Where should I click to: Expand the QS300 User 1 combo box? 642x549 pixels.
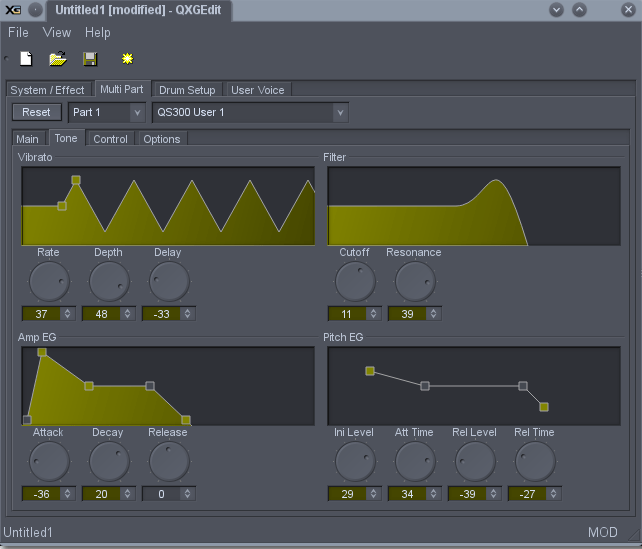pos(250,112)
